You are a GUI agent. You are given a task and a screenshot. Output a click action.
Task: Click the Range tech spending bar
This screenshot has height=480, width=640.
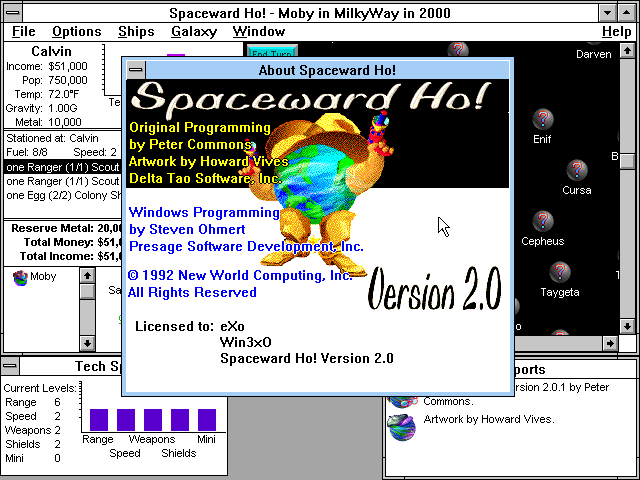(99, 420)
